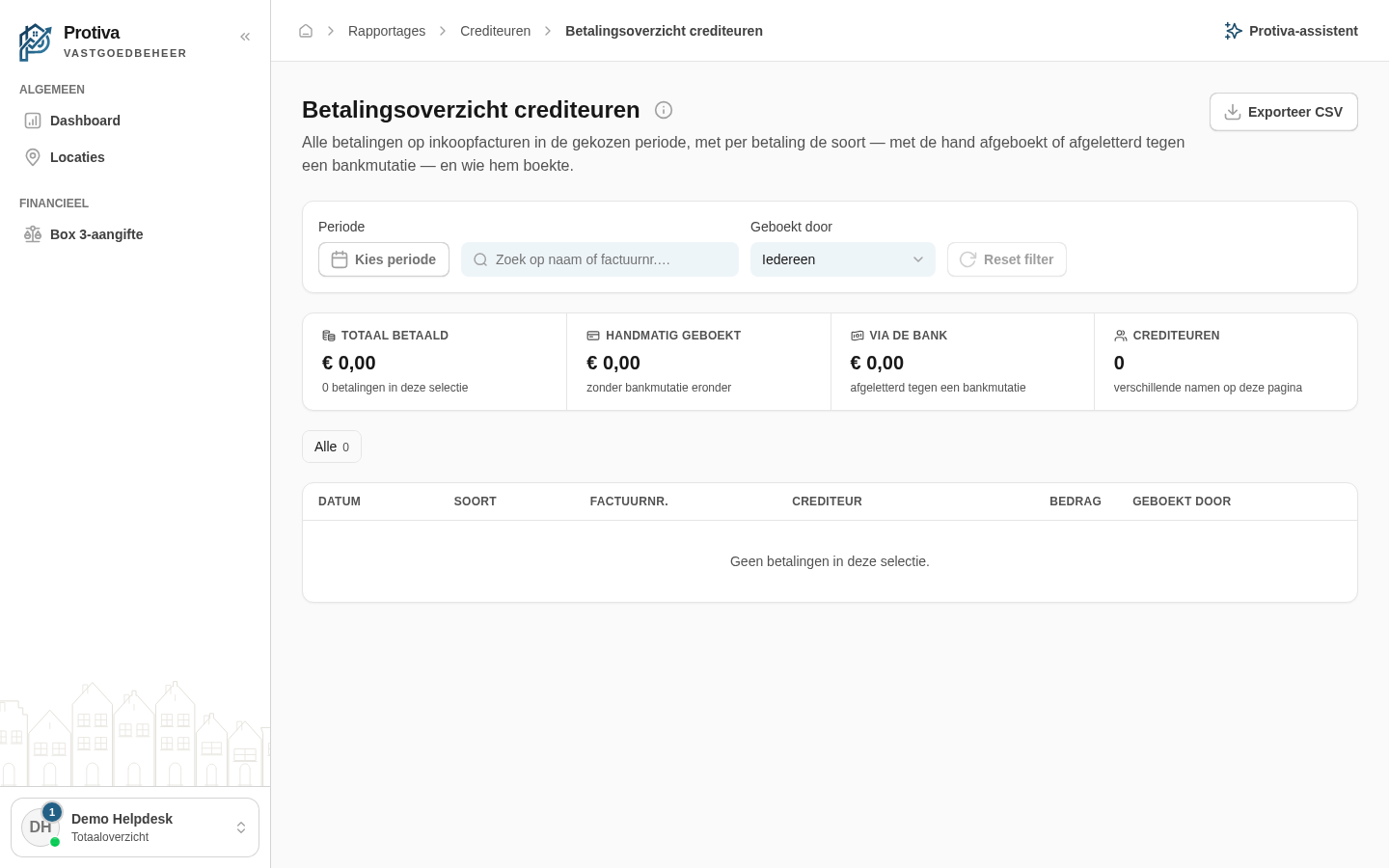
Task: Click the DH avatar with notification badge
Action: tap(41, 827)
